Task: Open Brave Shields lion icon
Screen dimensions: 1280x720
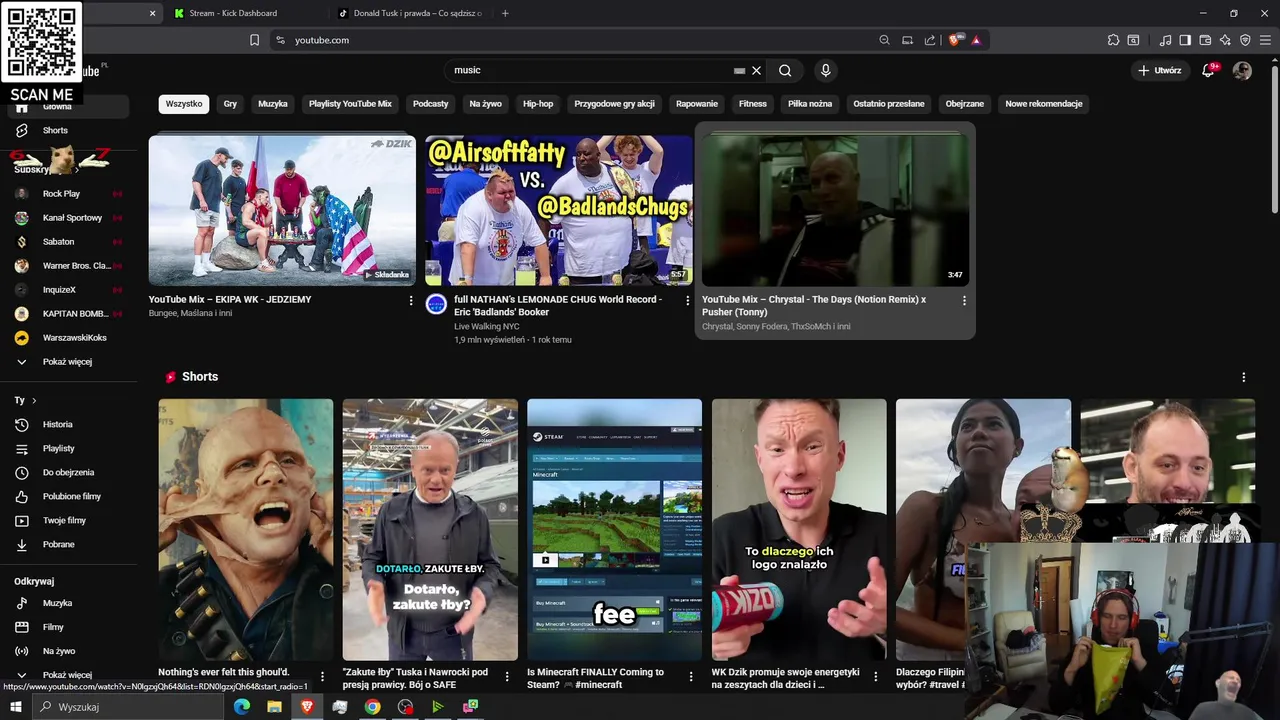Action: pos(955,40)
